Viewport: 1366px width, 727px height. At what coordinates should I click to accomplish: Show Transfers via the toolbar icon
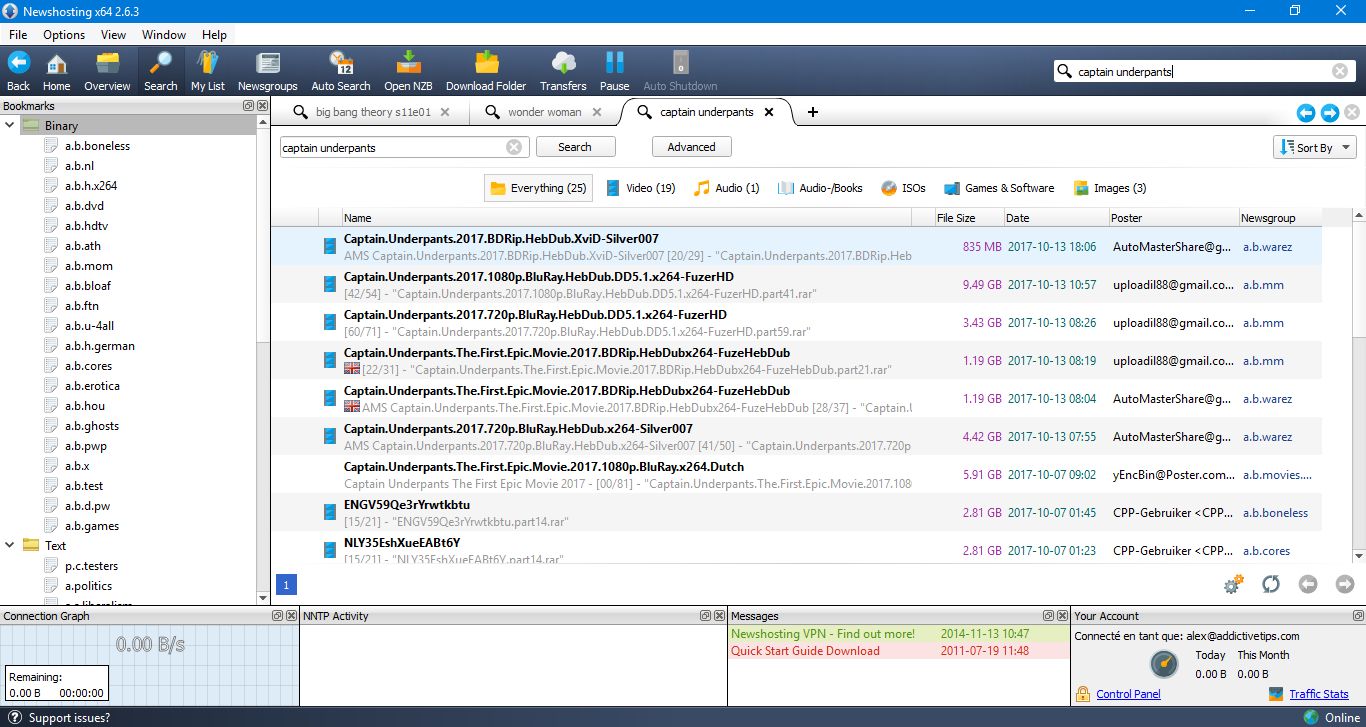point(563,71)
